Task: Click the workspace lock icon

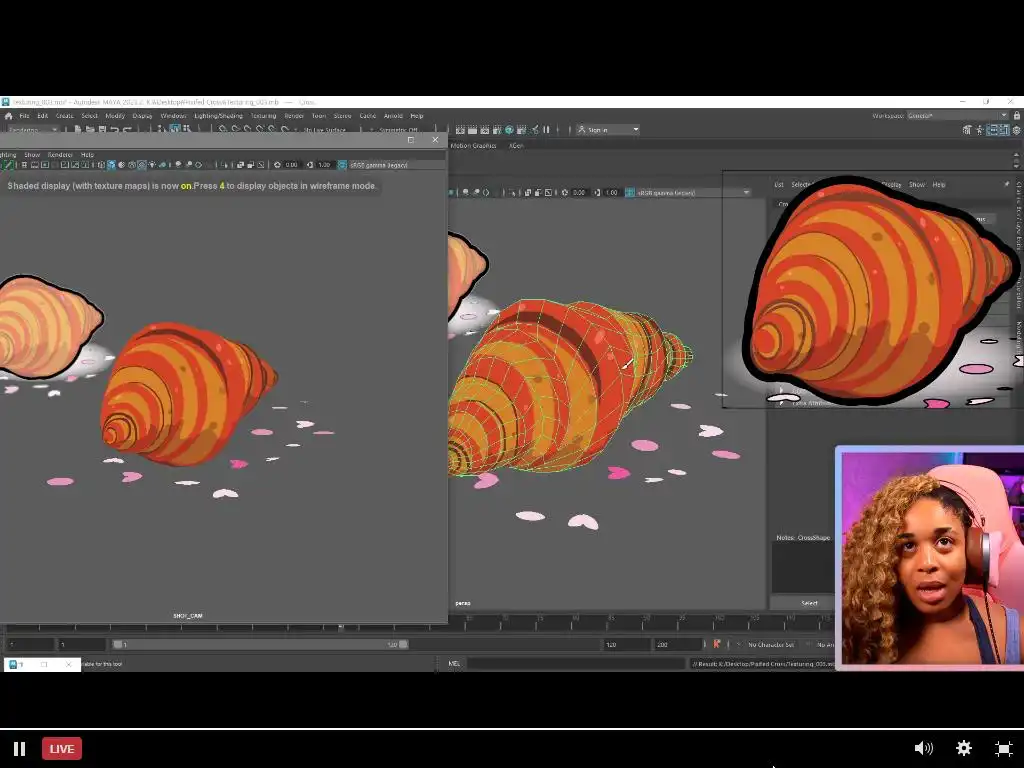Action: pos(1017,115)
